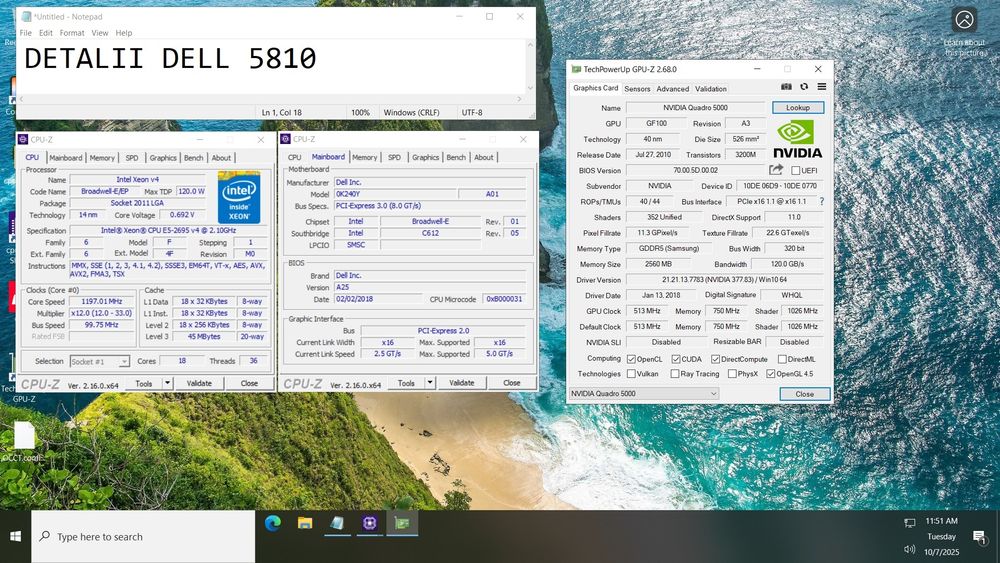Take a GPU-Z screenshot with camera icon
This screenshot has width=1000, height=563.
[x=786, y=87]
